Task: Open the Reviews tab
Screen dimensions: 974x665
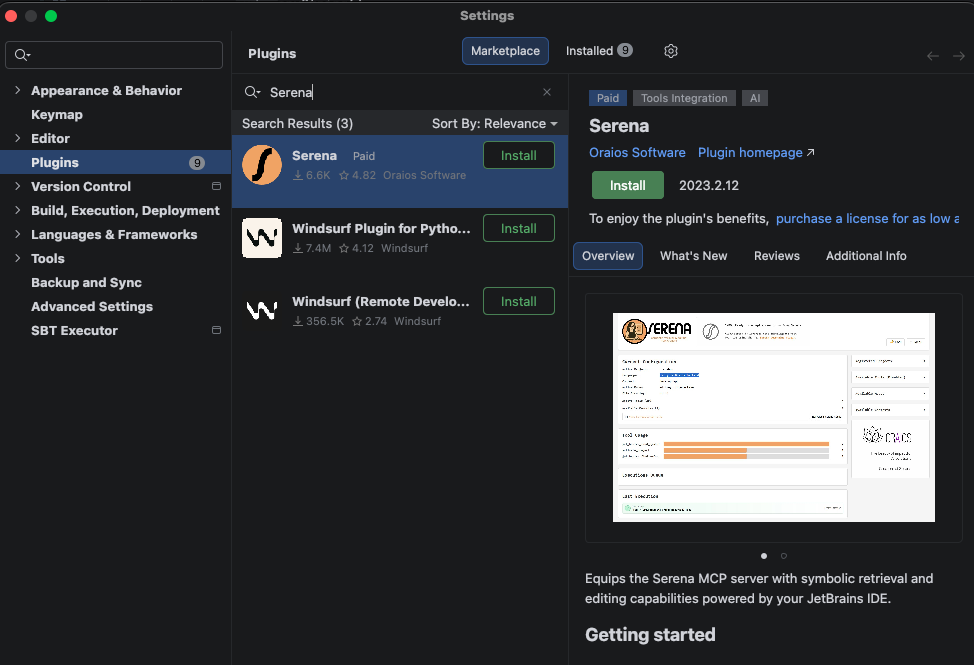Action: (776, 256)
